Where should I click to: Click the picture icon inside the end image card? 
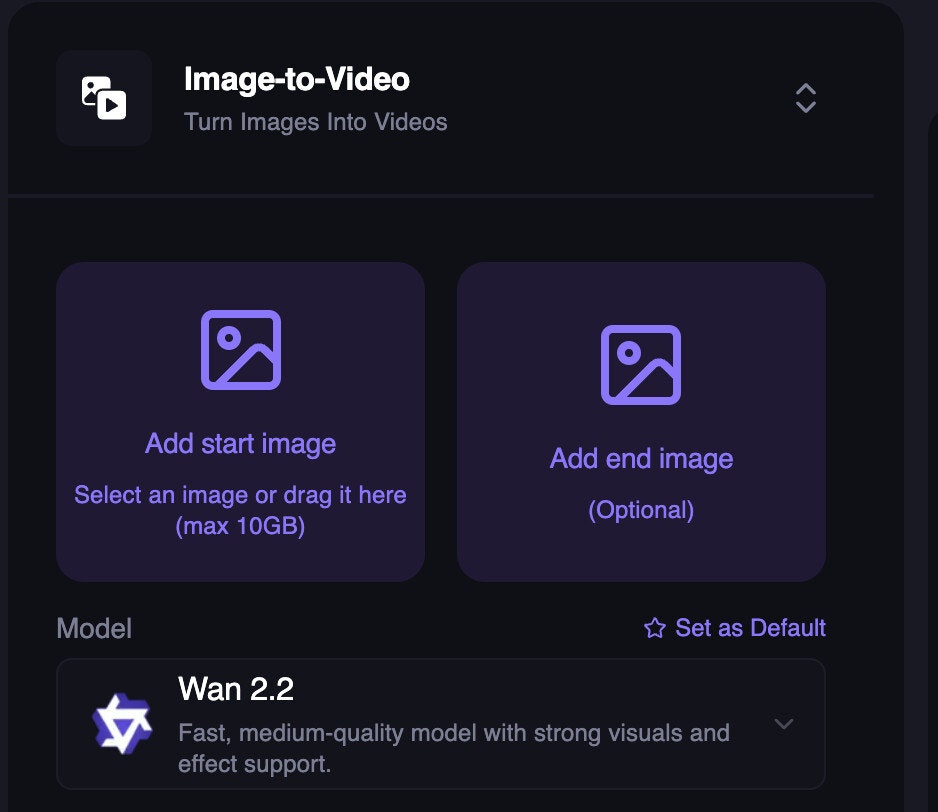[x=641, y=364]
